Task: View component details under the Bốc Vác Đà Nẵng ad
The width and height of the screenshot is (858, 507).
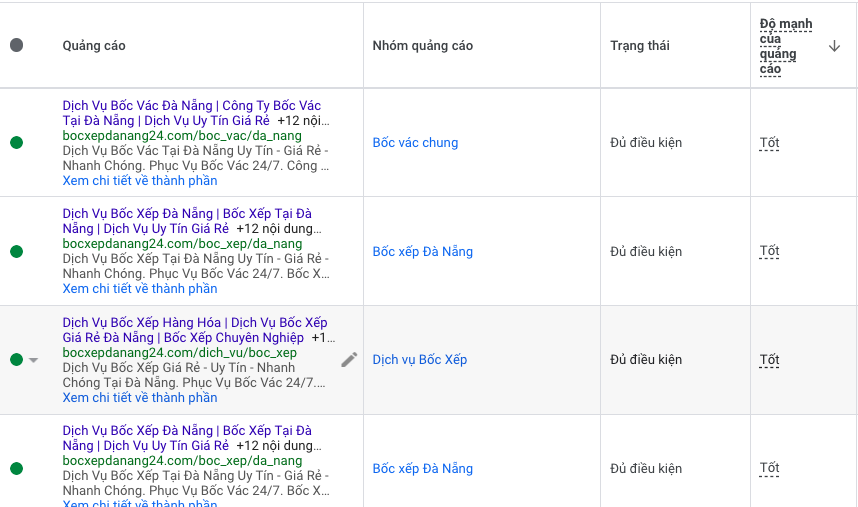Action: click(139, 181)
